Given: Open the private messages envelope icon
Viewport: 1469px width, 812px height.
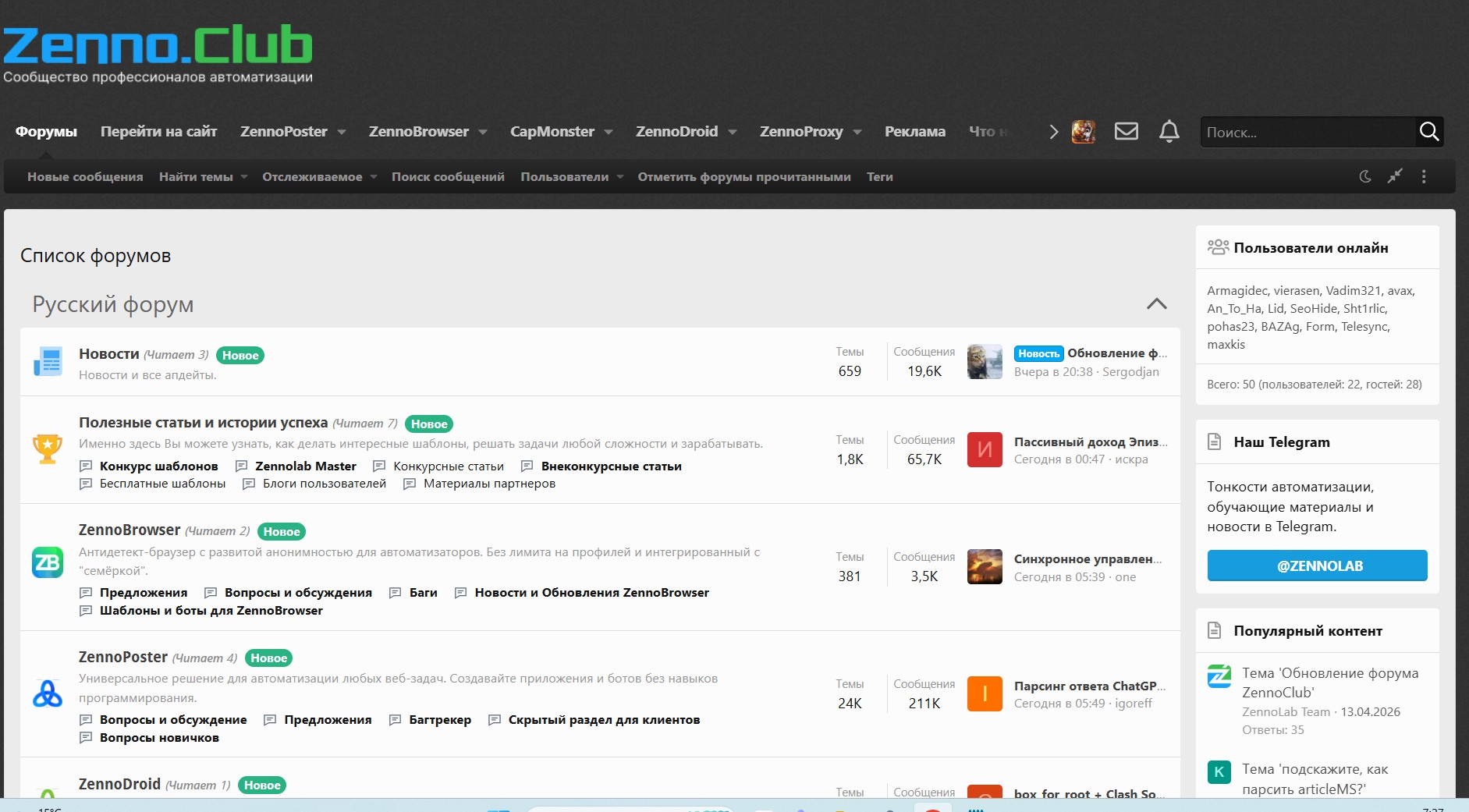Looking at the screenshot, I should coord(1126,132).
